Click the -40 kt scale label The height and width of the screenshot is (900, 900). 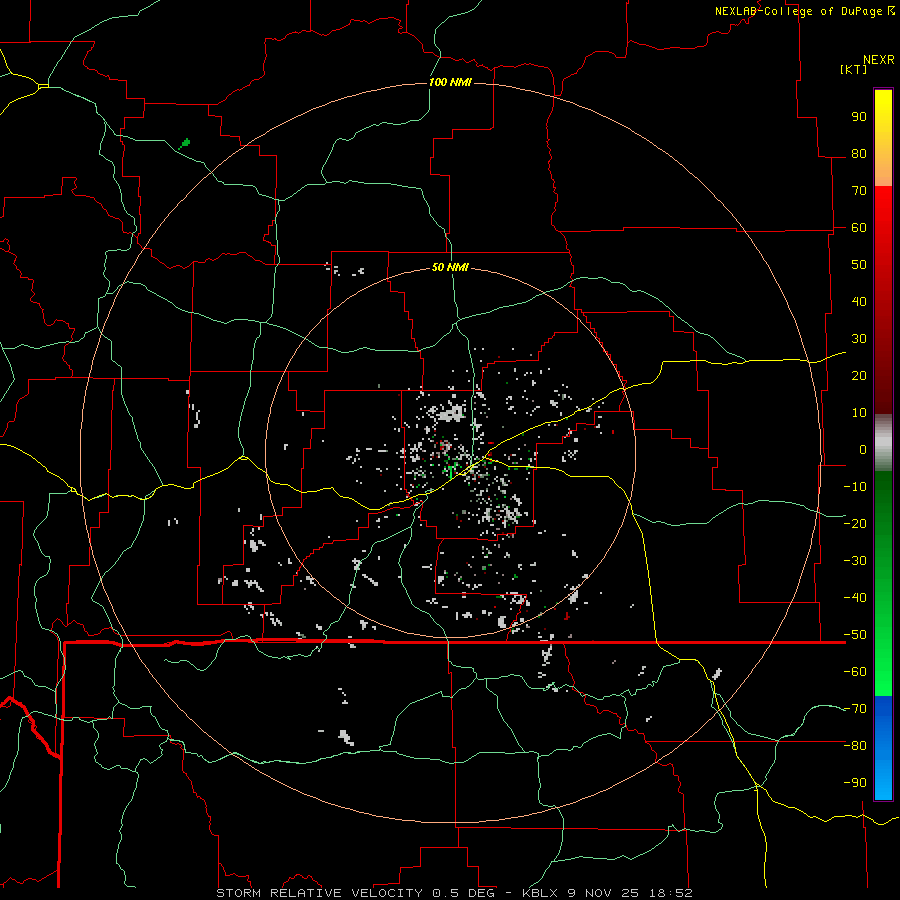[855, 598]
